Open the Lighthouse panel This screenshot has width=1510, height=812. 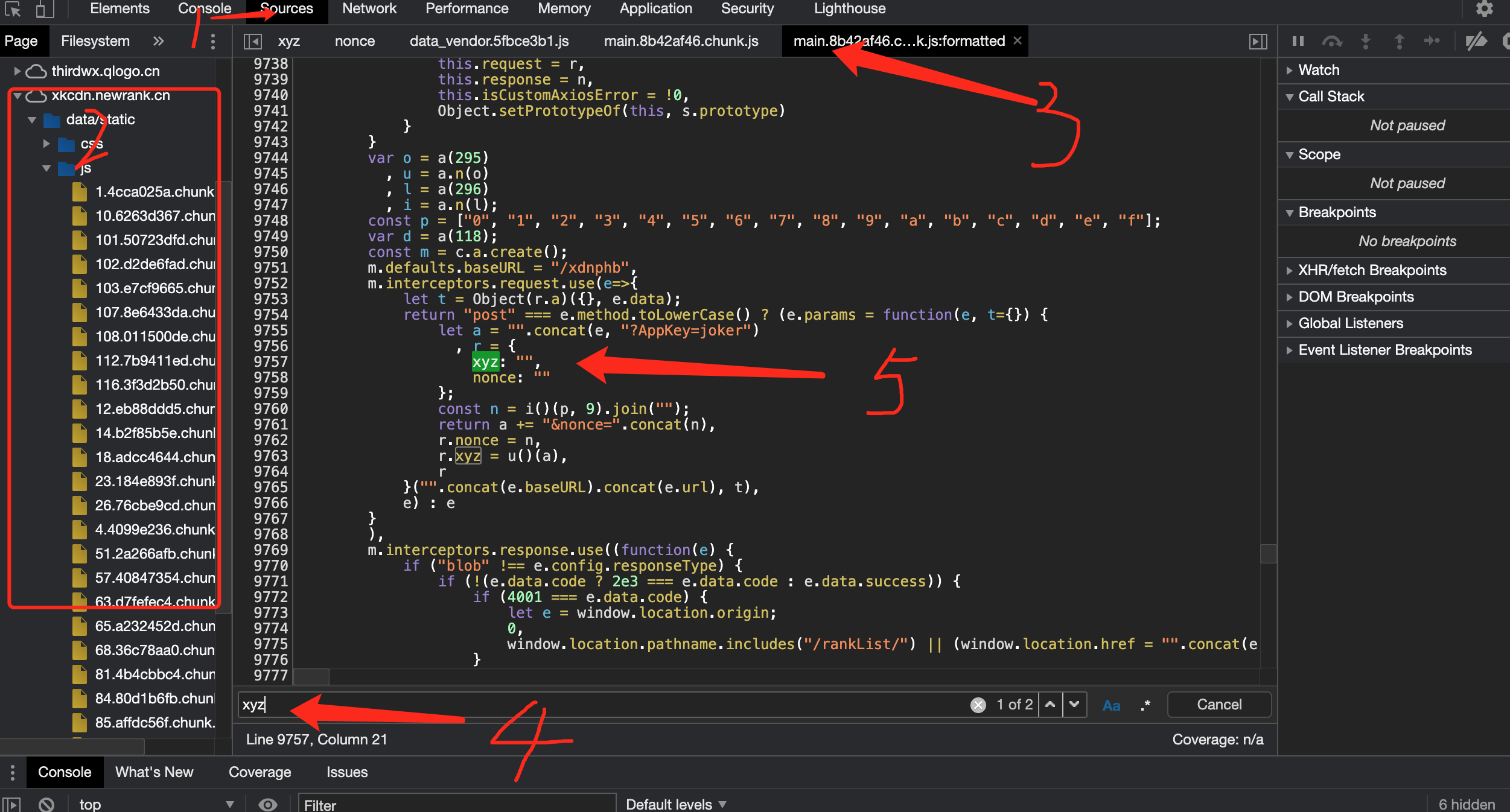click(x=850, y=9)
